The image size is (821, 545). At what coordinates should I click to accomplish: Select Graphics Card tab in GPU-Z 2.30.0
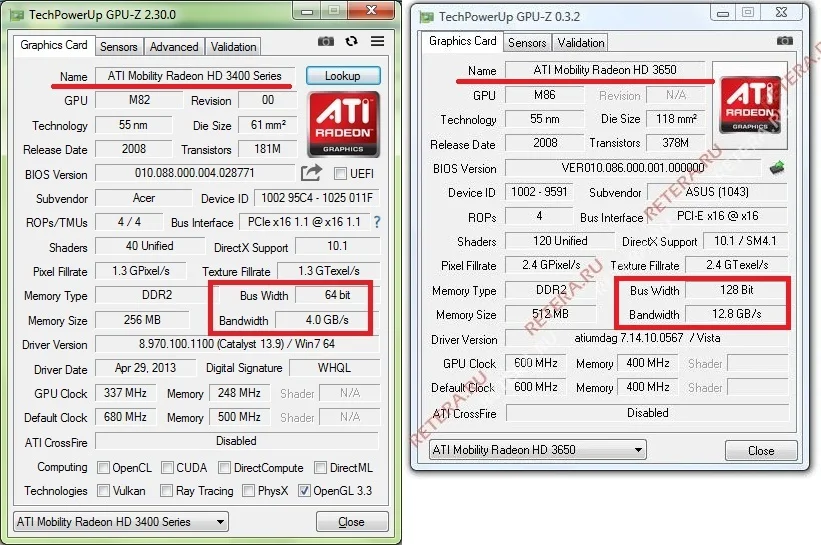click(54, 46)
